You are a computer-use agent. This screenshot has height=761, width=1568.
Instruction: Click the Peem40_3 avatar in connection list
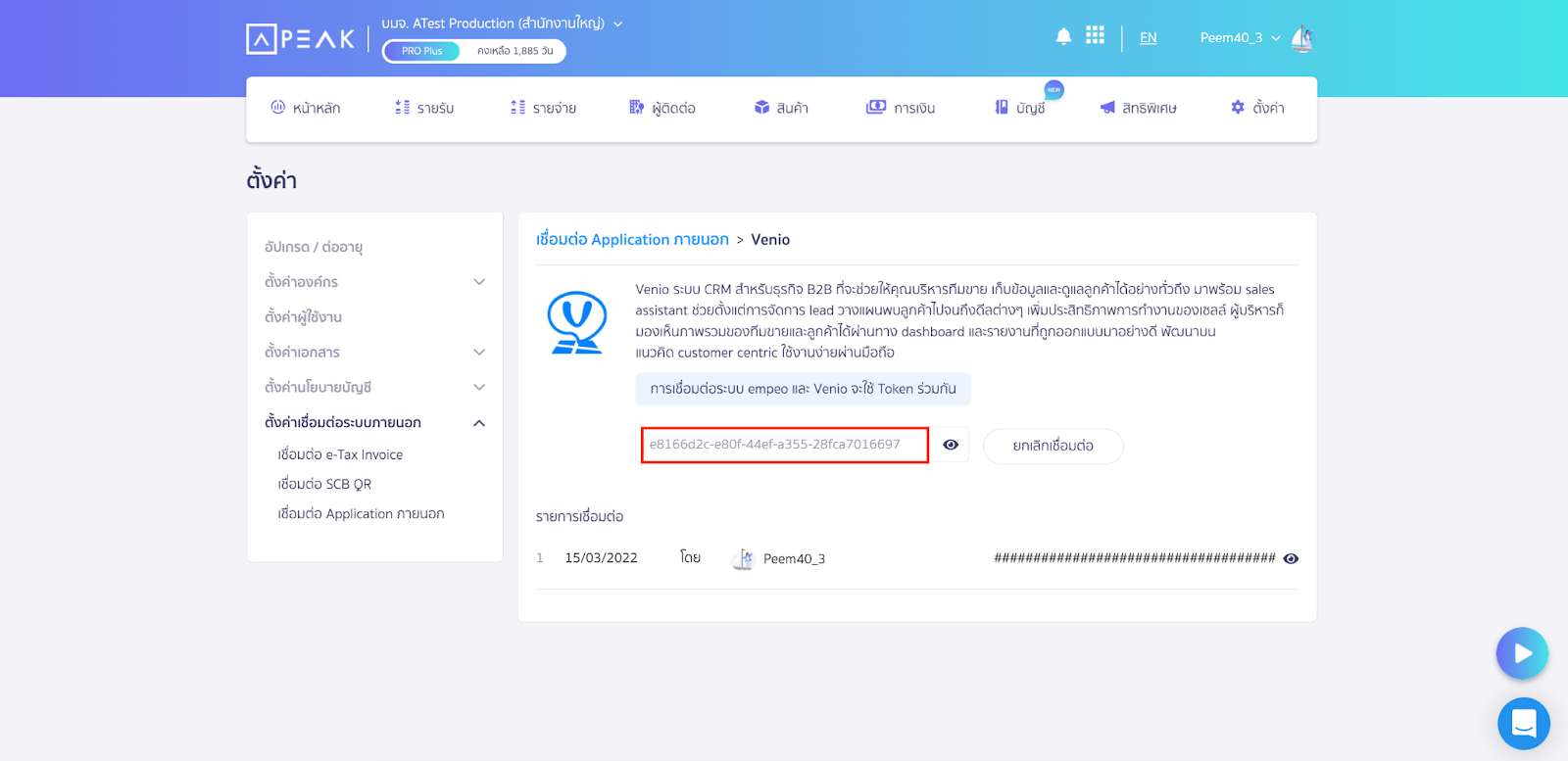(743, 558)
